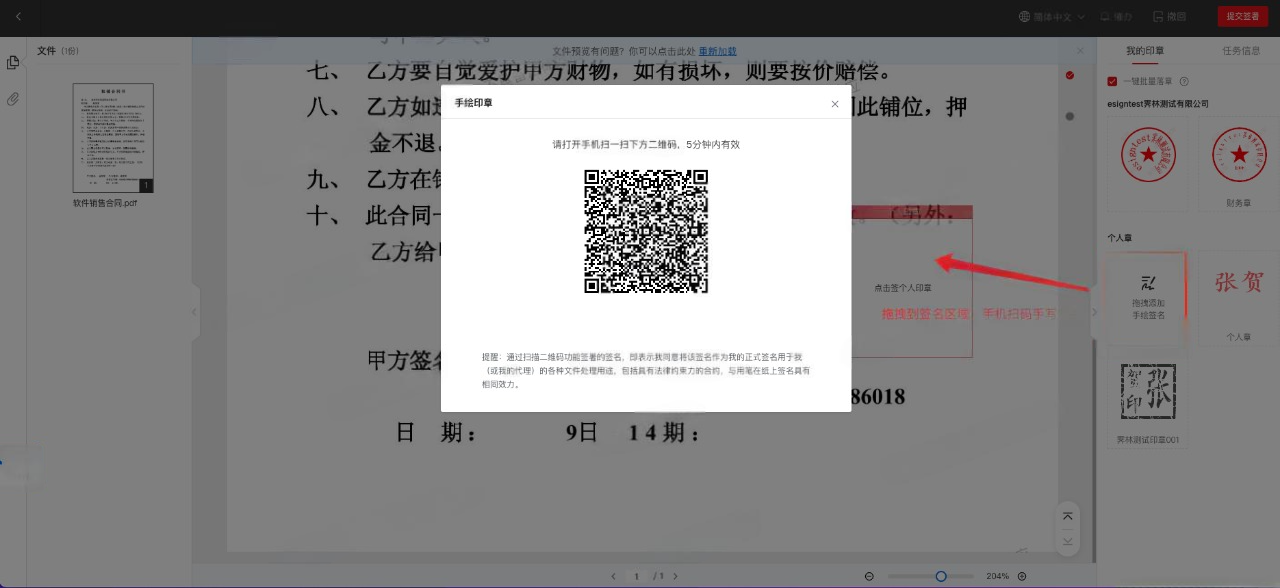Go to previous page arrow
The image size is (1280, 588).
tap(614, 576)
